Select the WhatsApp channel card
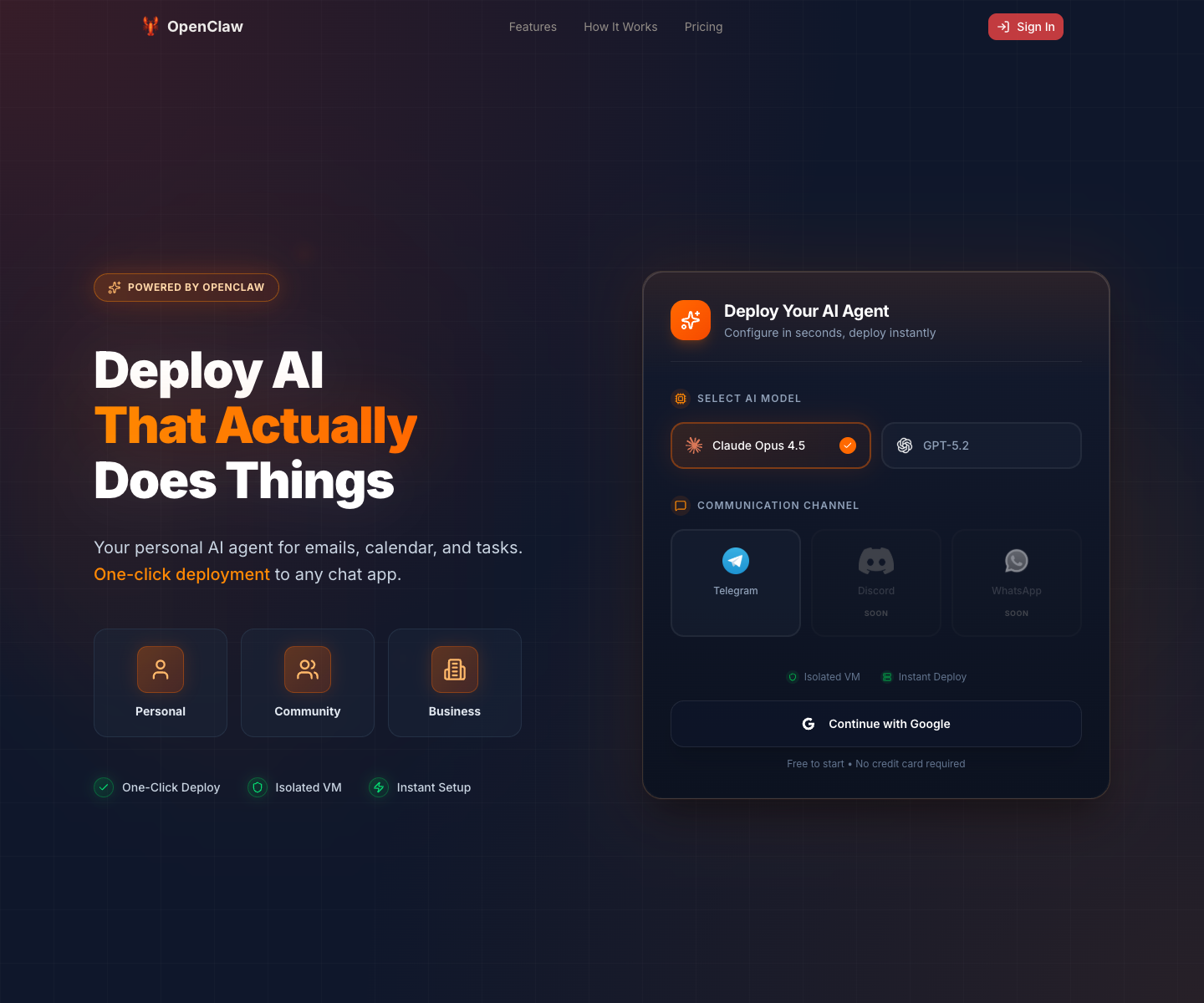 click(x=1017, y=583)
